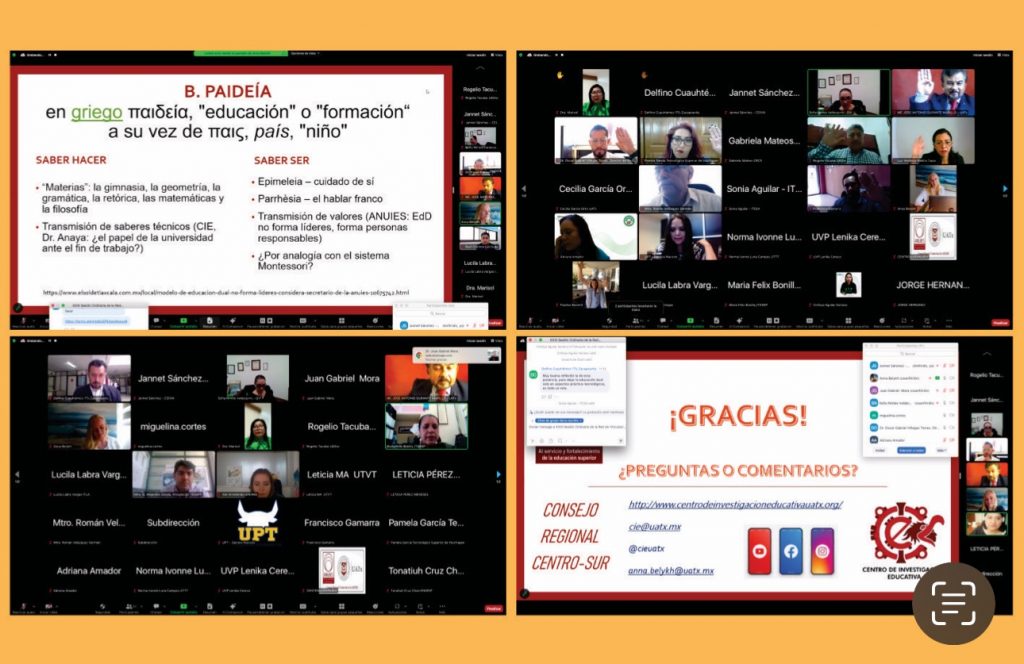The image size is (1024, 664).
Task: Select Juan Gabriel Mora participant tile
Action: [x=342, y=379]
